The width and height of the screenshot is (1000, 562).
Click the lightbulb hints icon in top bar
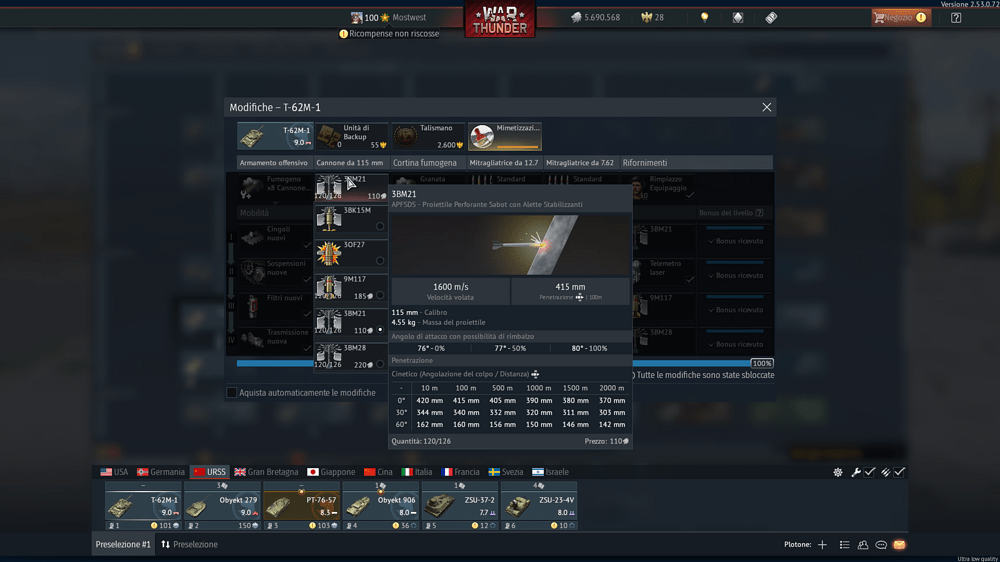pyautogui.click(x=704, y=17)
